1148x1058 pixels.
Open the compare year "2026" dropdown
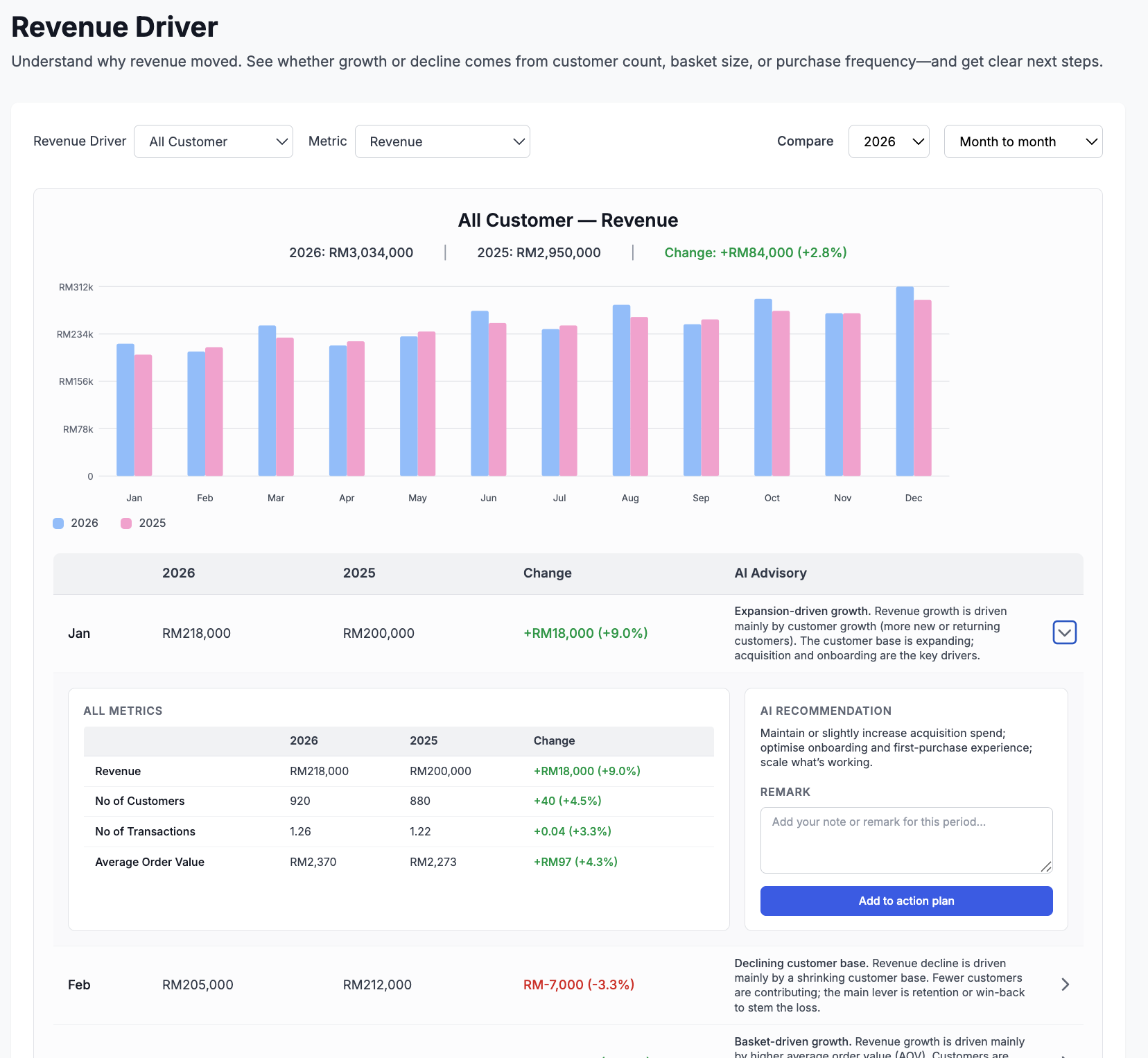889,141
